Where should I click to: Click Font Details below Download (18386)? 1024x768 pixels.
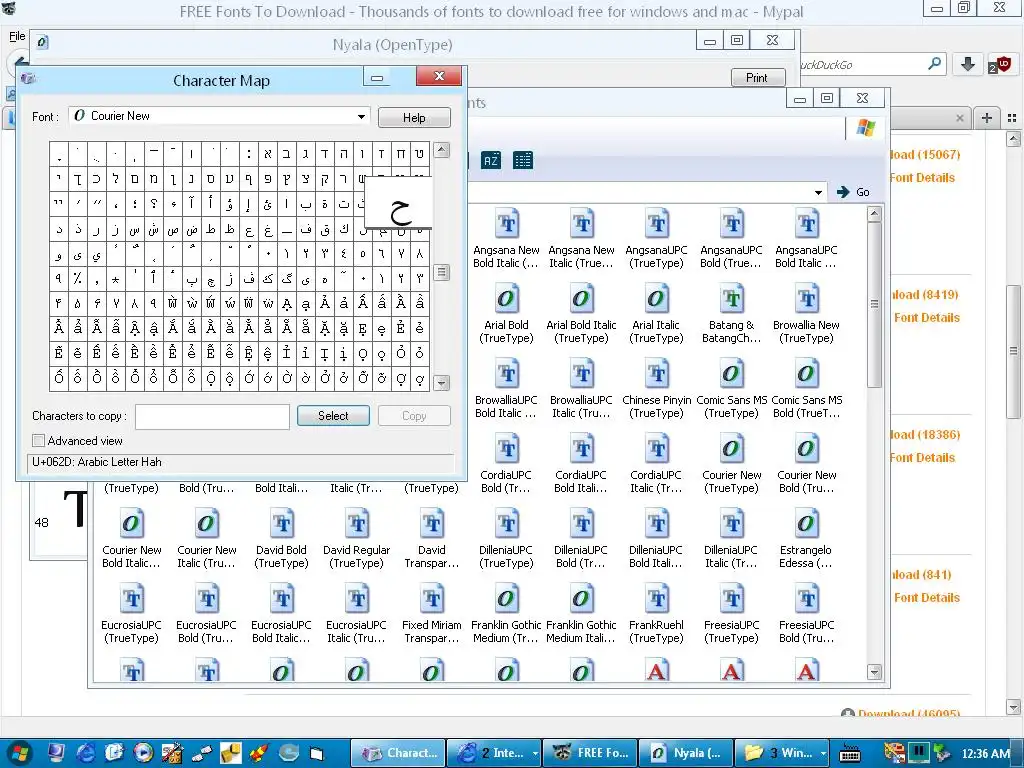coord(921,458)
